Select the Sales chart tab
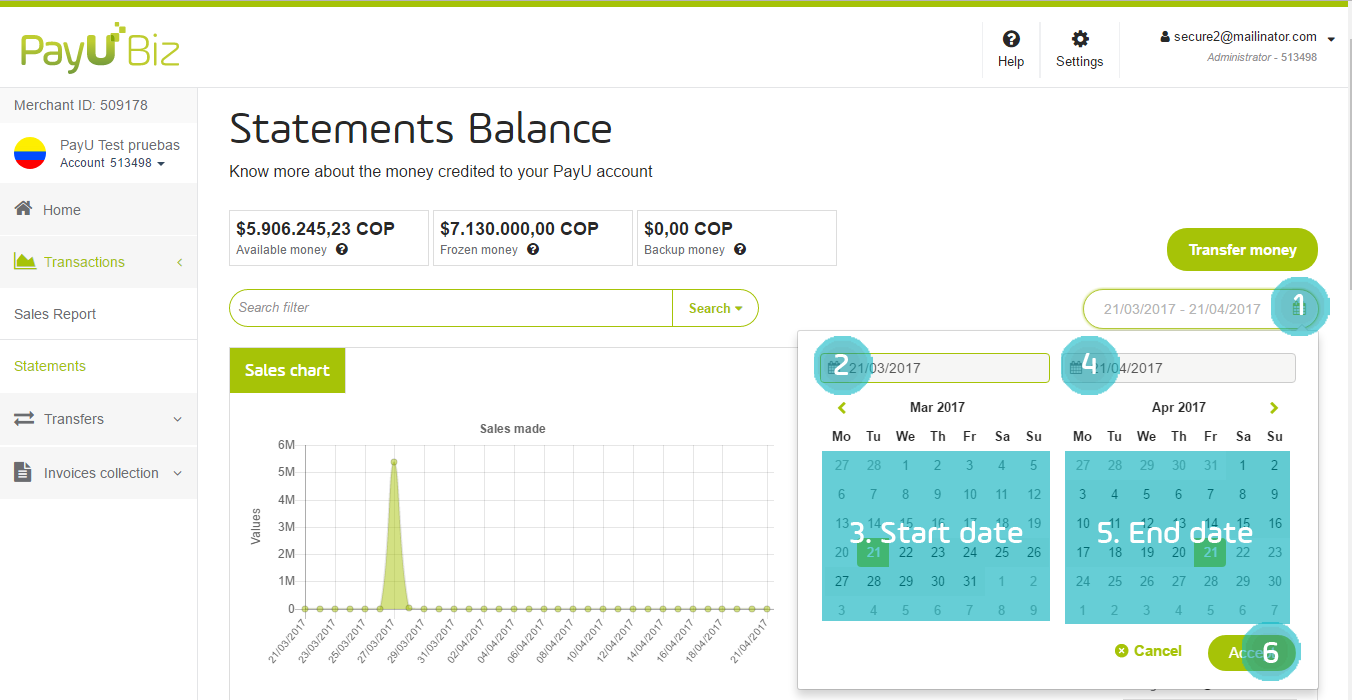 click(287, 370)
